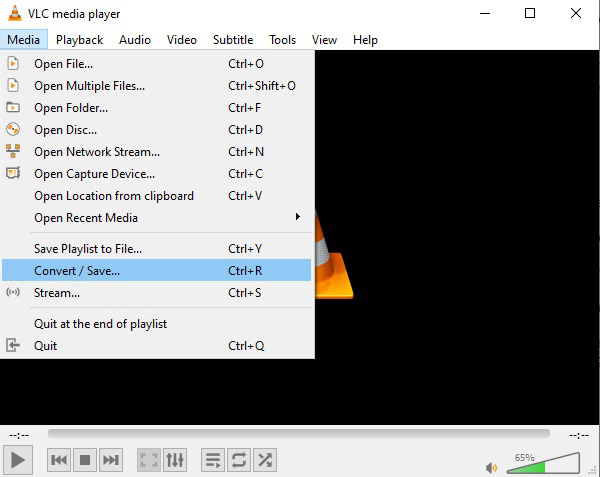Select Stream... menu entry
Image resolution: width=600 pixels, height=477 pixels.
point(156,293)
